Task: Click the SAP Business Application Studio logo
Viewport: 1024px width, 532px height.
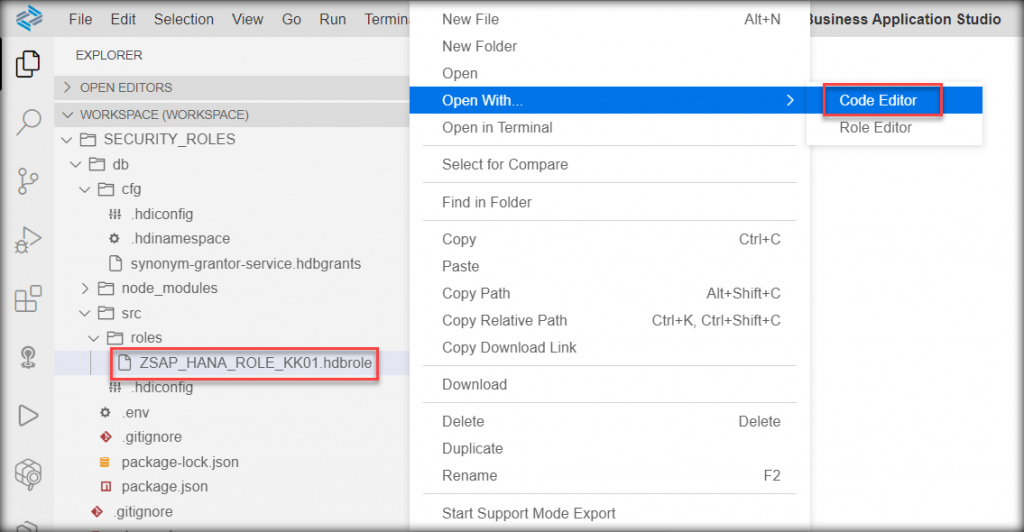Action: (x=29, y=18)
